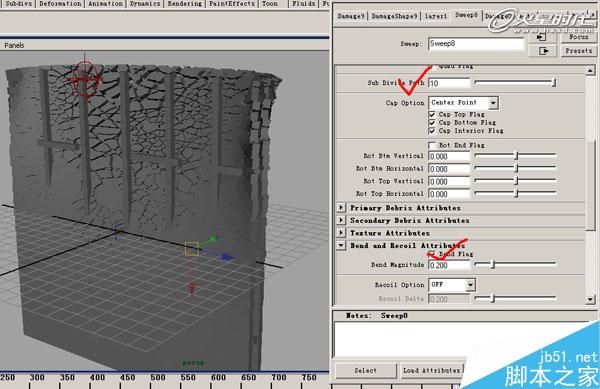Expand Primary Debris Attributes section
This screenshot has height=389, width=600.
click(x=341, y=208)
